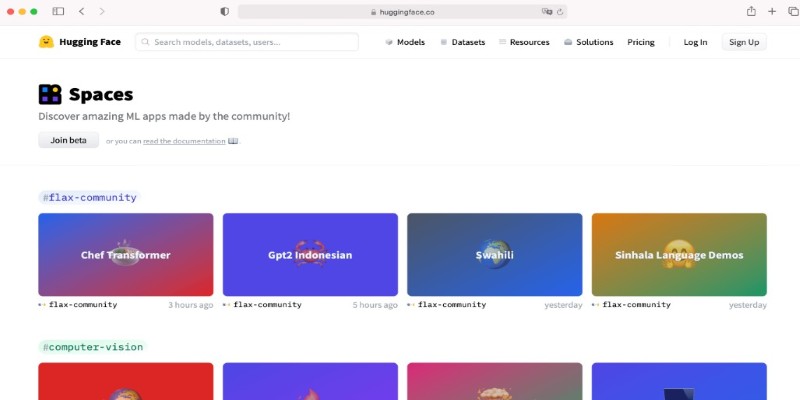Click the Hugging Face emoji logo
Image resolution: width=800 pixels, height=400 pixels.
(46, 42)
